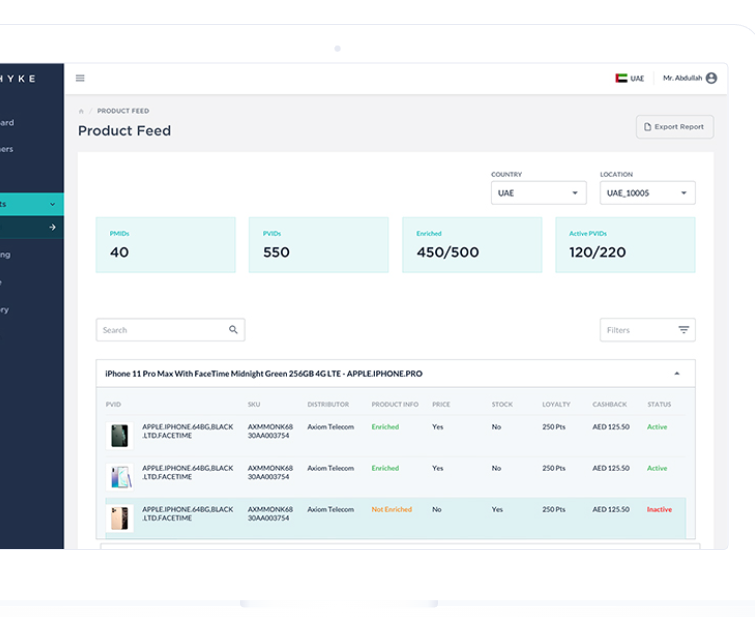Image resolution: width=755 pixels, height=617 pixels.
Task: Collapse the iPhone 11 Pro Max row
Action: coord(677,373)
